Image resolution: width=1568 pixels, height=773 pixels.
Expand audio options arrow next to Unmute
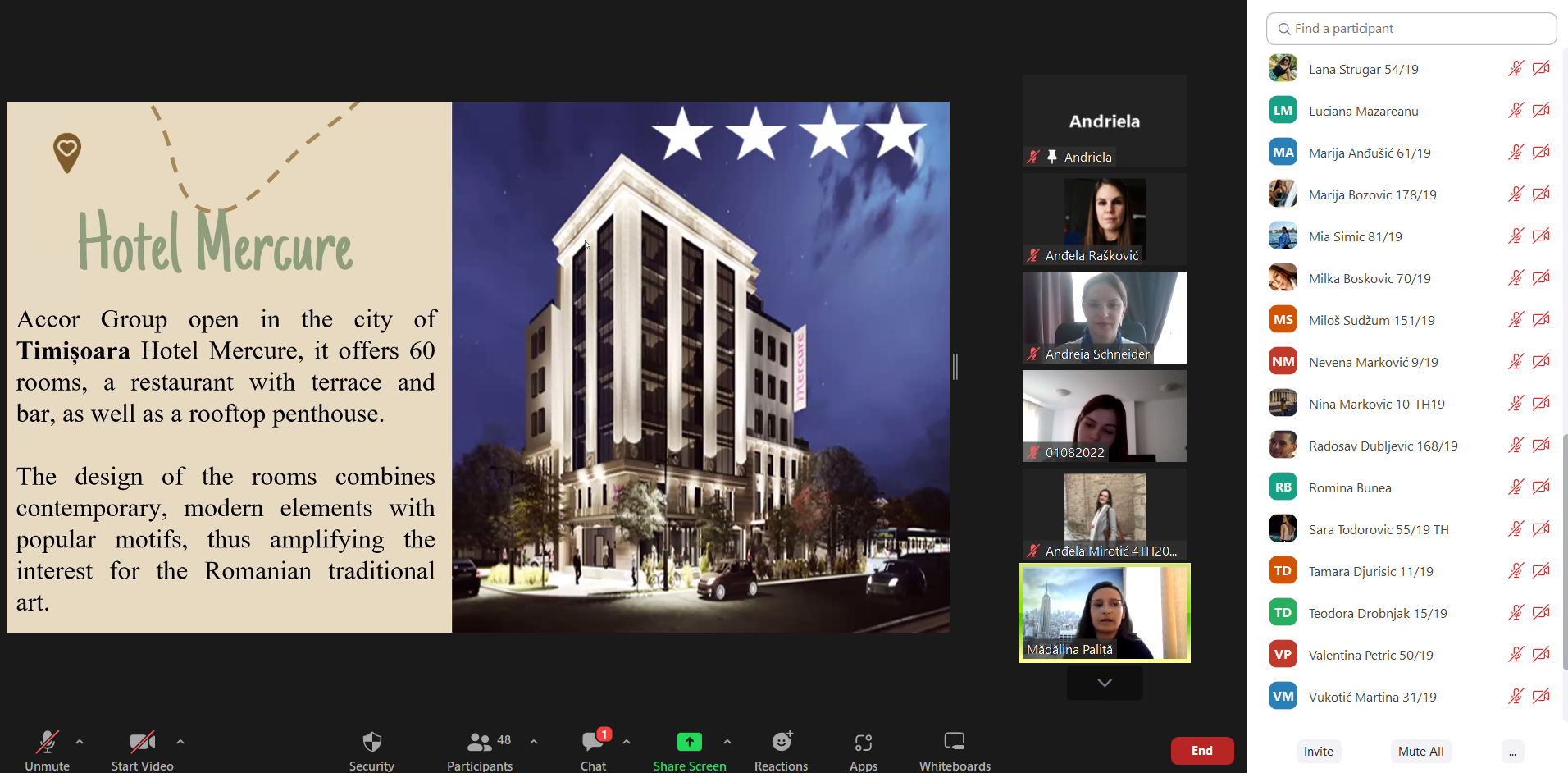[x=80, y=742]
